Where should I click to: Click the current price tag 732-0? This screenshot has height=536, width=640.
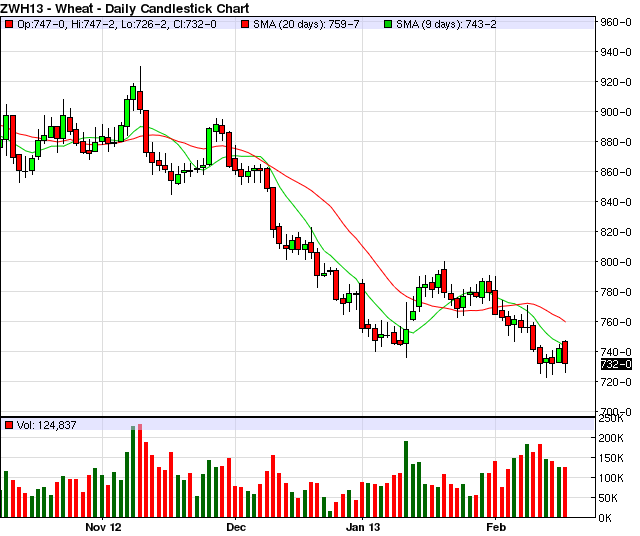coord(616,364)
